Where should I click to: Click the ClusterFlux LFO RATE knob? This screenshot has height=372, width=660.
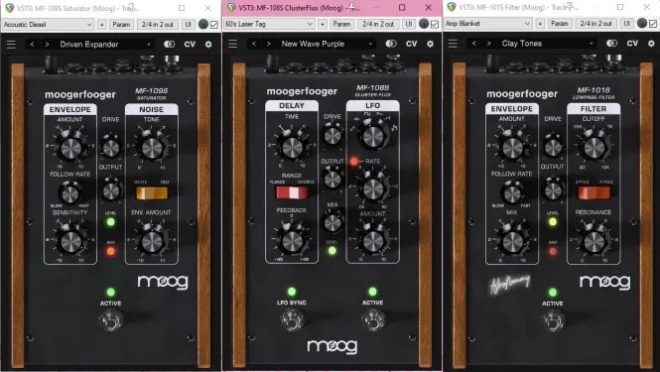373,189
